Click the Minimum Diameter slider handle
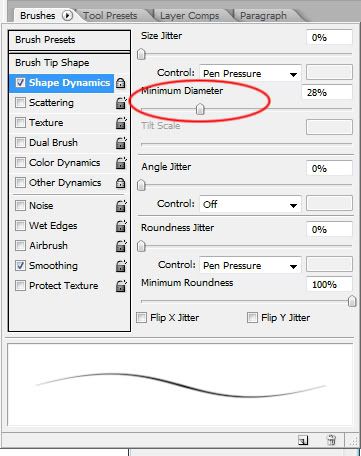The width and height of the screenshot is (361, 456). pyautogui.click(x=200, y=109)
